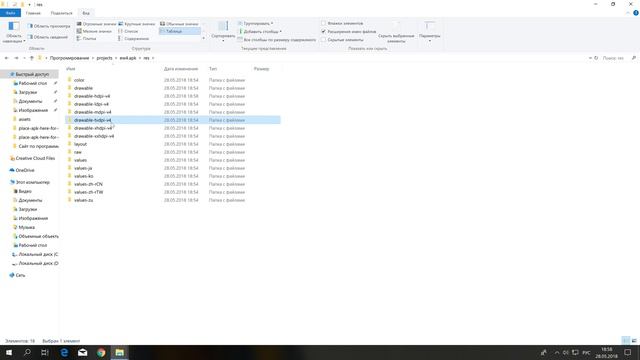Screen dimensions: 640x360
Task: Refresh the res folder view
Action: (x=596, y=58)
